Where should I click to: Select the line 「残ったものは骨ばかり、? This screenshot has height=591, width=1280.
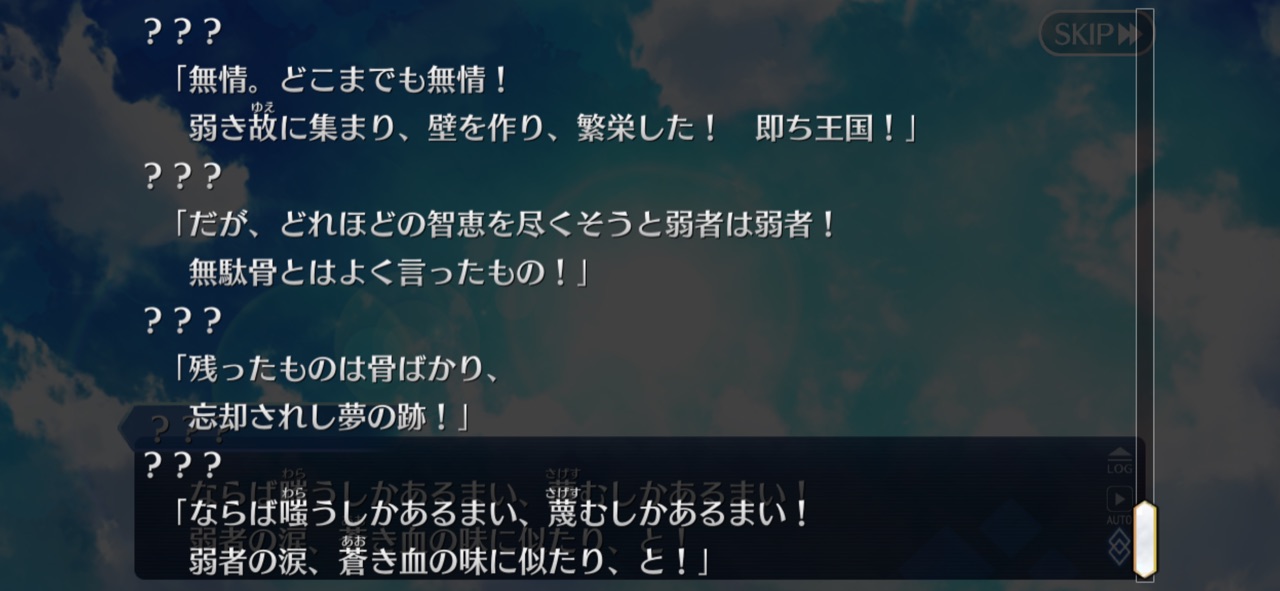[336, 369]
